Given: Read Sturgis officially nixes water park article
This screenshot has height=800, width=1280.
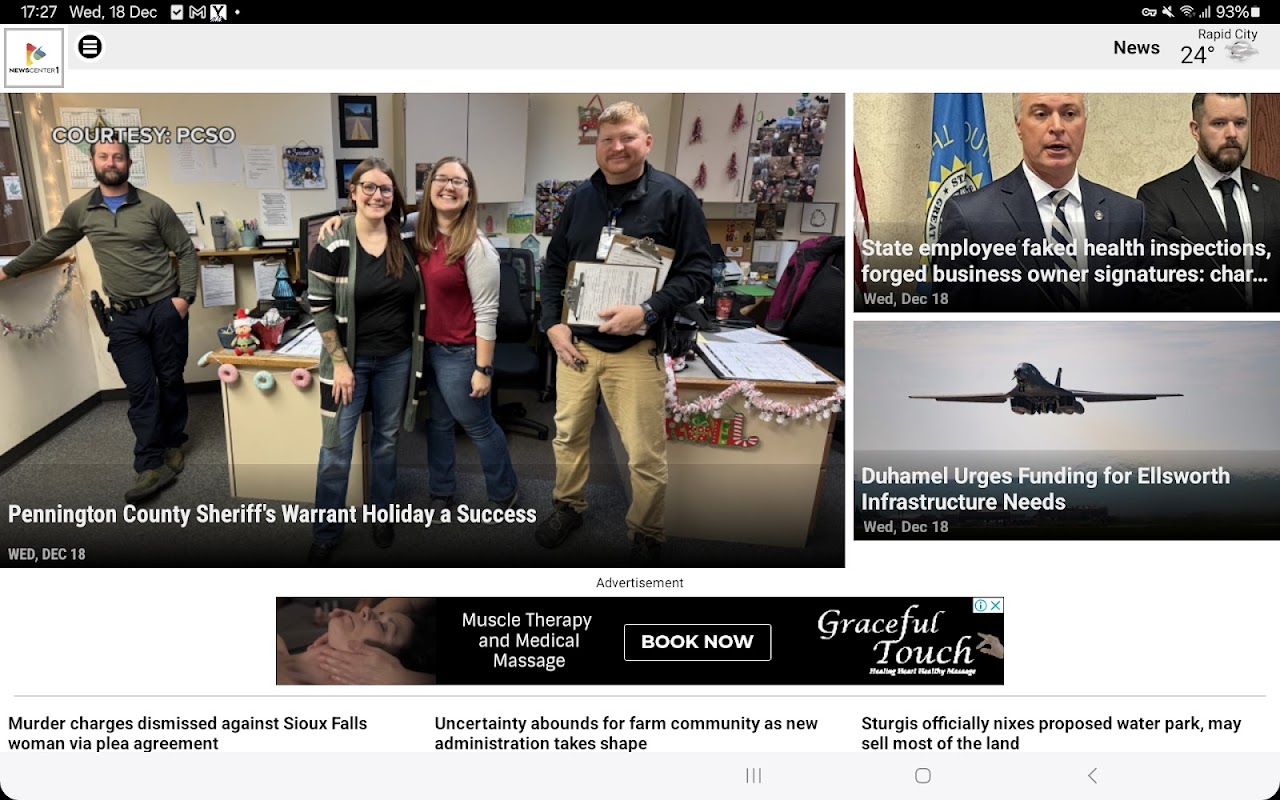Looking at the screenshot, I should point(1051,733).
